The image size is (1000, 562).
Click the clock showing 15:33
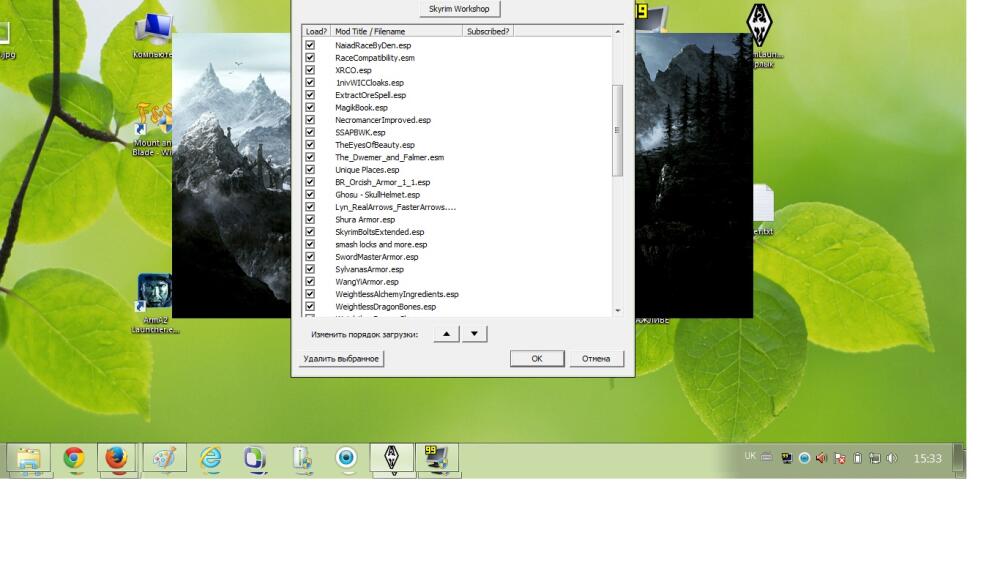click(927, 458)
